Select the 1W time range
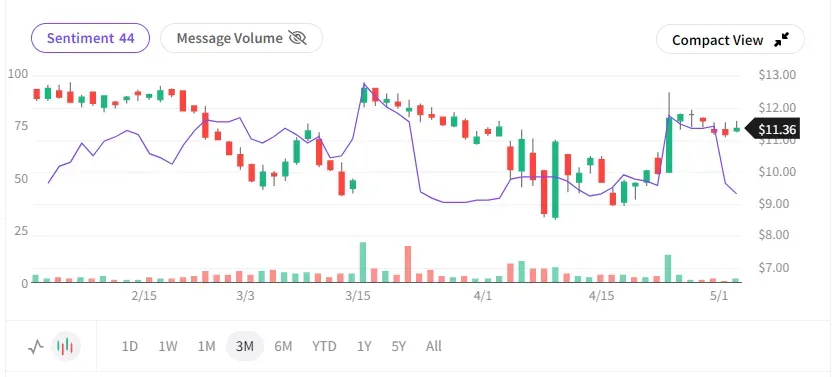The height and width of the screenshot is (377, 836). (168, 347)
